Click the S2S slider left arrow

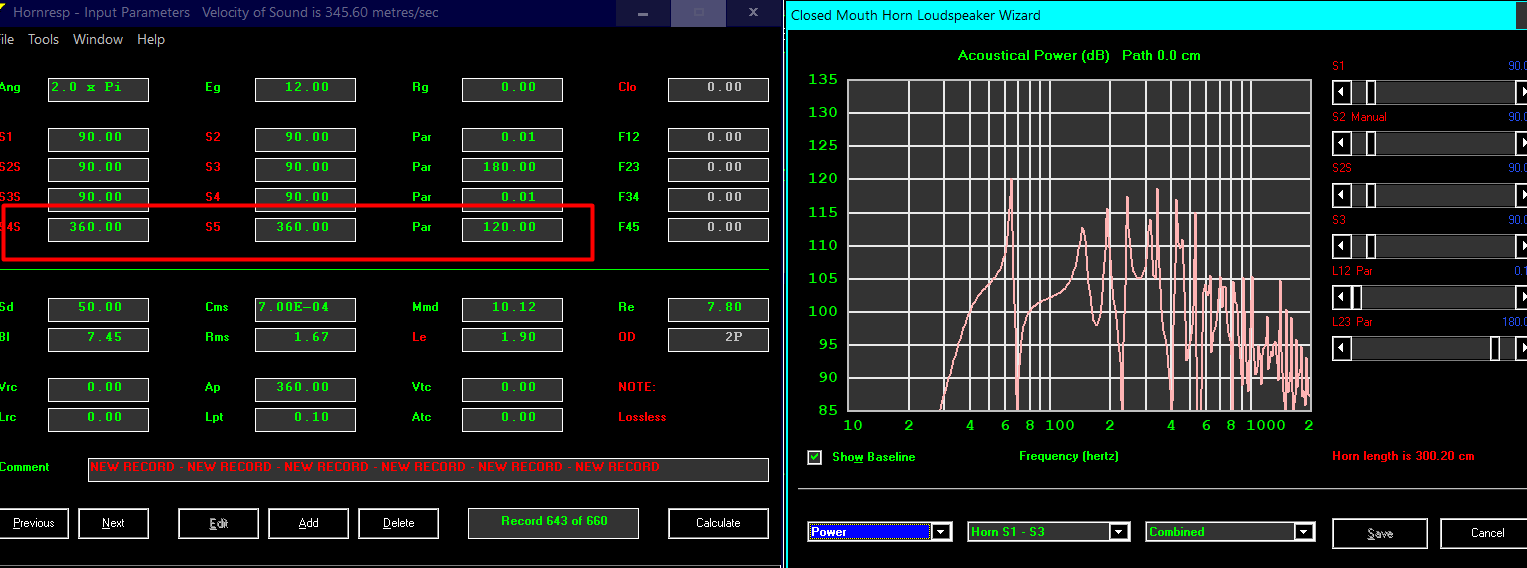pos(1342,195)
